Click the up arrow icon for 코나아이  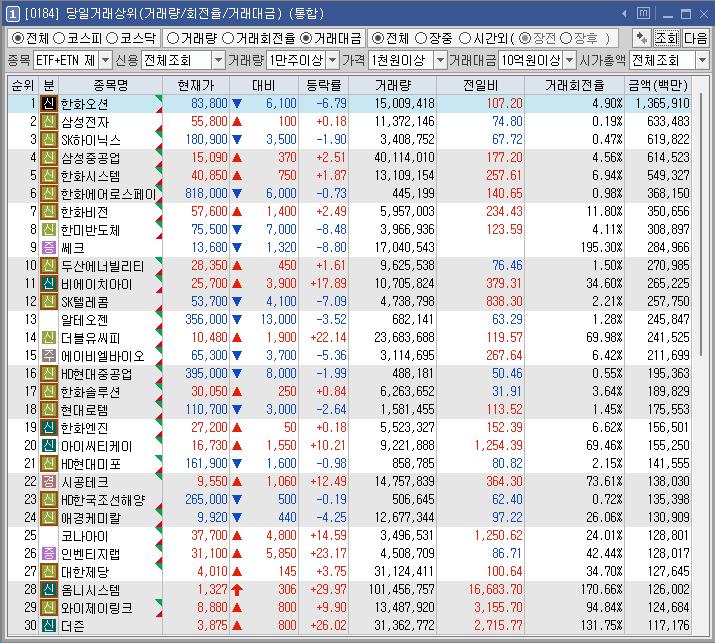237,535
